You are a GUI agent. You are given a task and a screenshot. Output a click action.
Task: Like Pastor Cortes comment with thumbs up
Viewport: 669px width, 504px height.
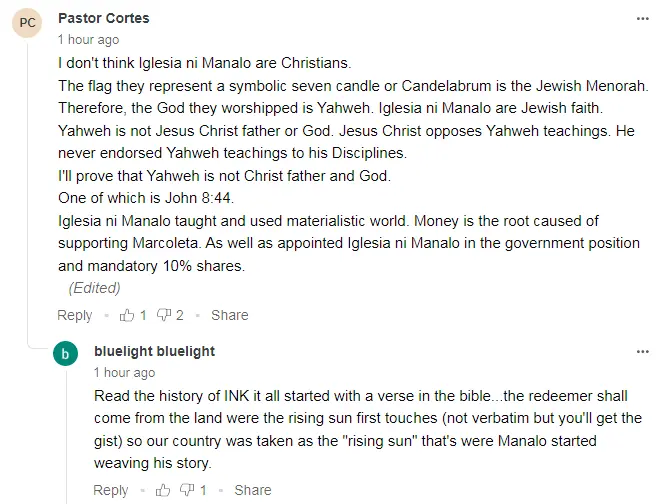click(x=127, y=315)
